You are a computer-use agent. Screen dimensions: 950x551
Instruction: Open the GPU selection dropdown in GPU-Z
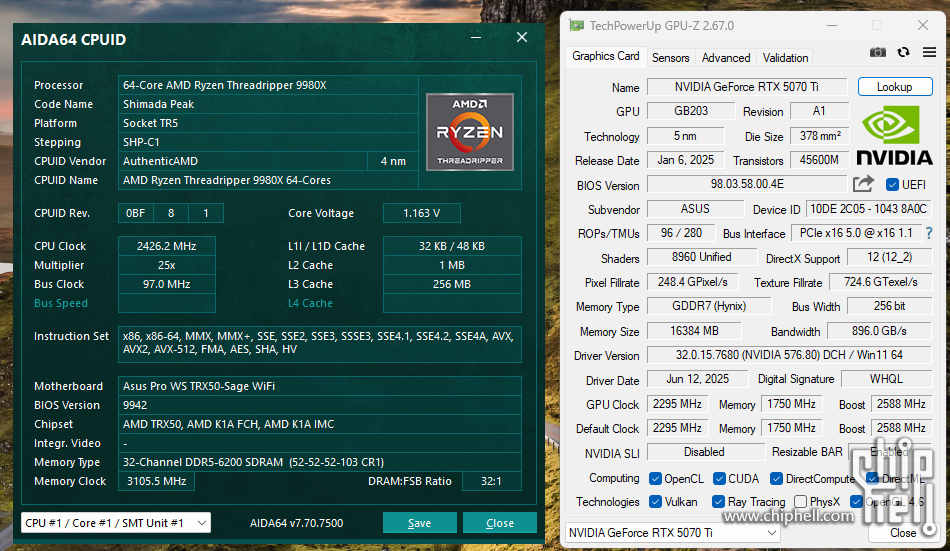pyautogui.click(x=673, y=533)
